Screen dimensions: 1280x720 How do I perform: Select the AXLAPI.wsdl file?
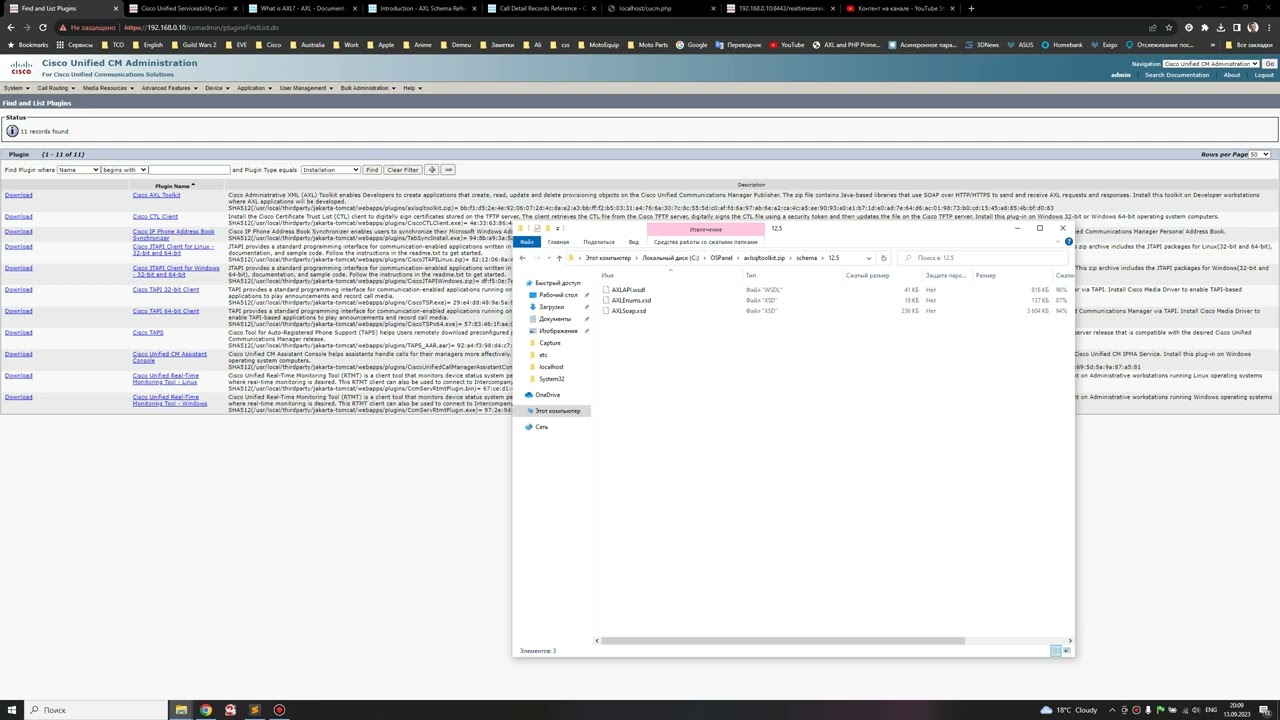coord(628,290)
